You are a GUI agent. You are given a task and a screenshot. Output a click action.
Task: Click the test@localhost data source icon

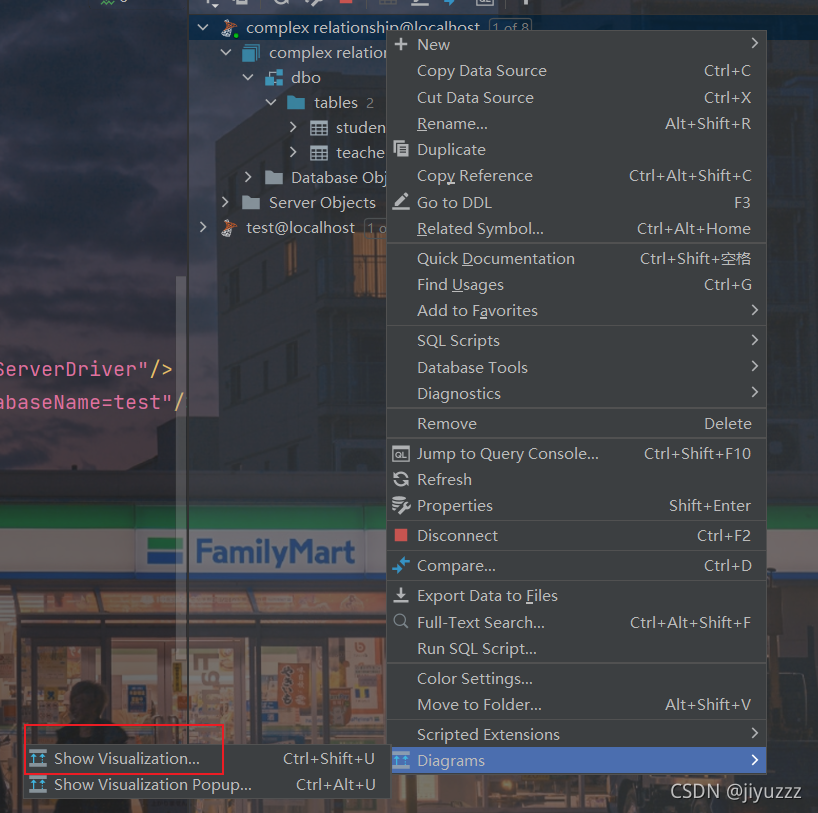228,228
